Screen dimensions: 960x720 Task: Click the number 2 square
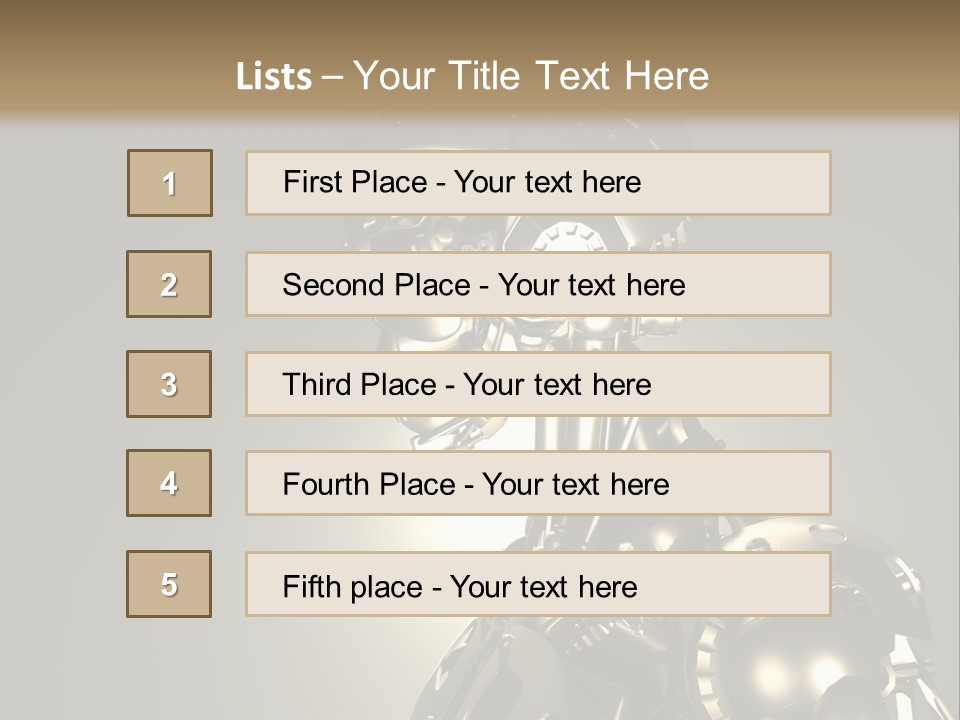(169, 284)
